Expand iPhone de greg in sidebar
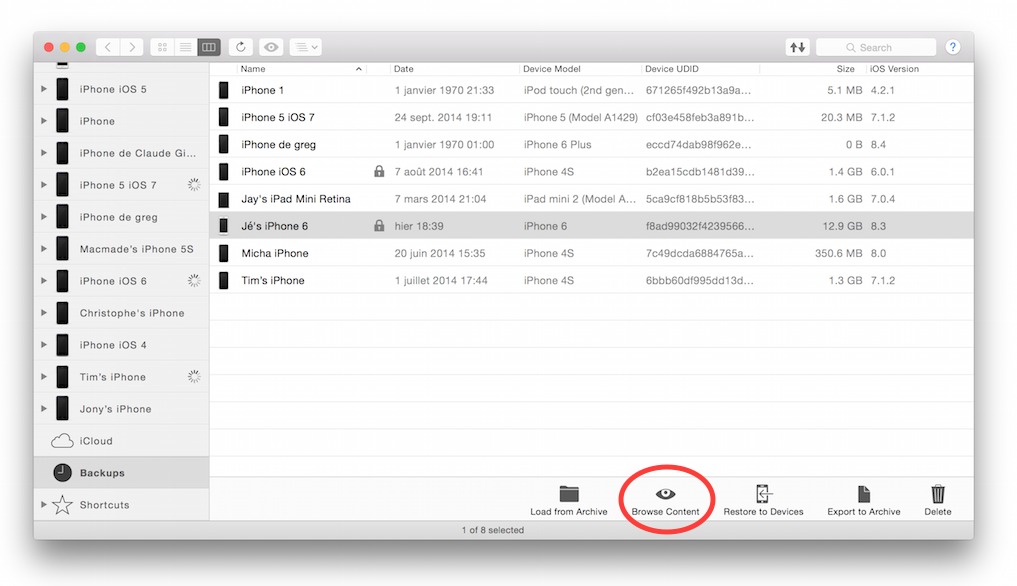Viewport: 1017px width, 586px height. point(44,217)
